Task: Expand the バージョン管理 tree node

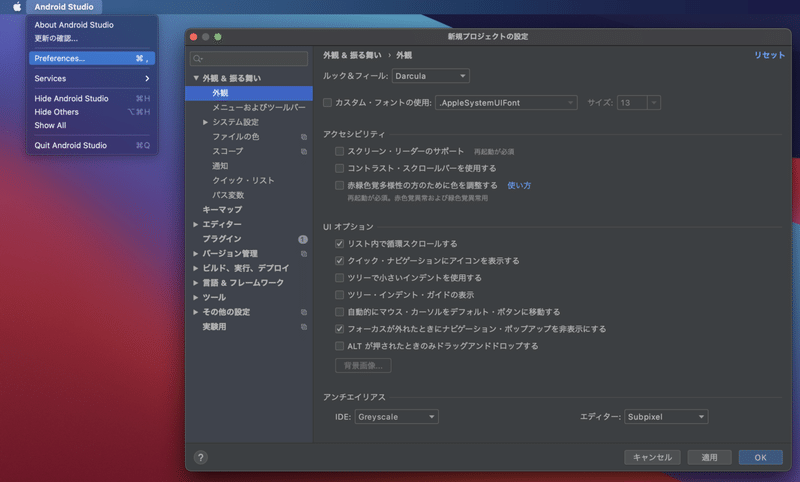Action: click(195, 253)
